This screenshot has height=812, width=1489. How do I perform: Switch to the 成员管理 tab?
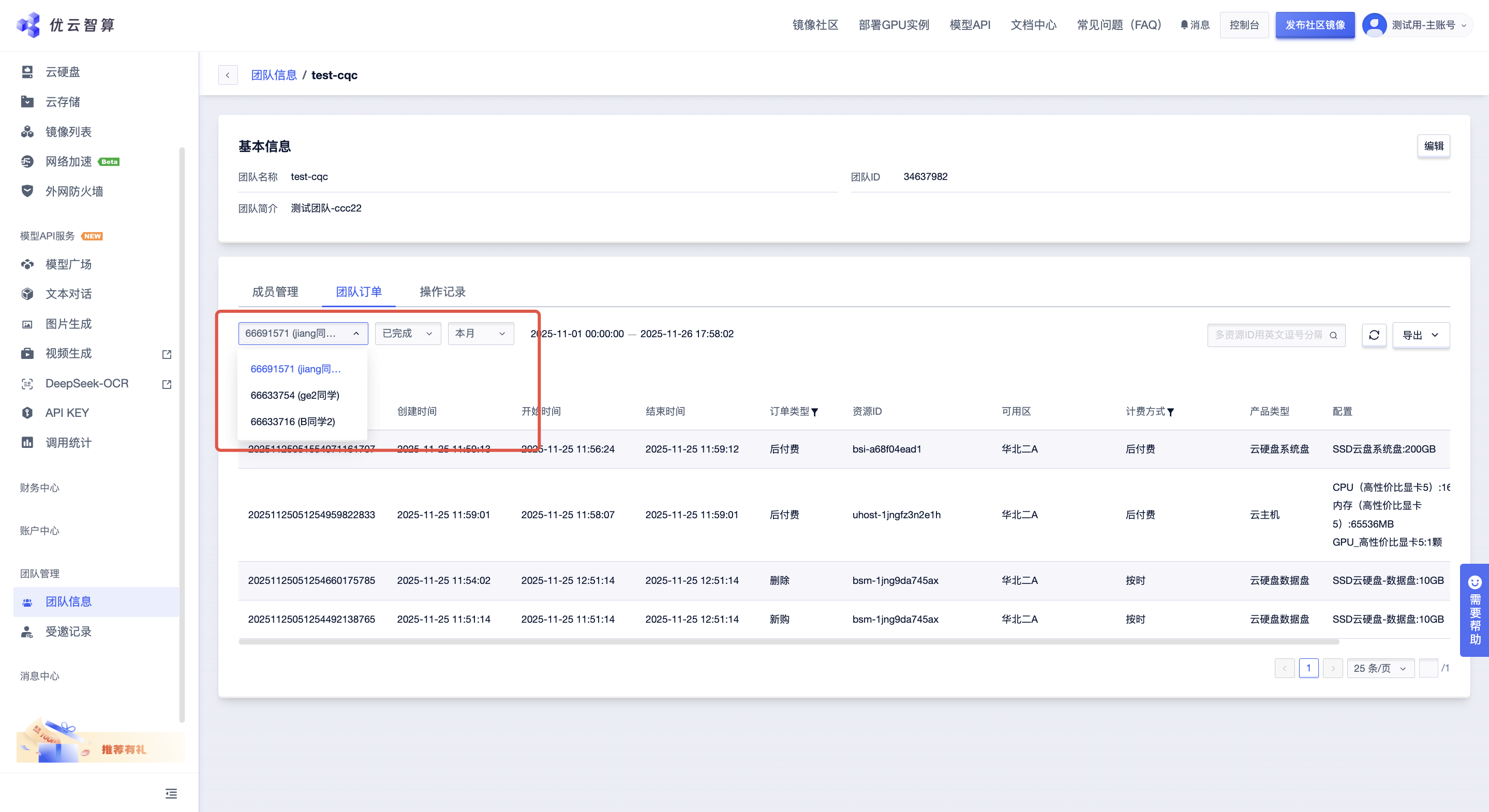click(275, 292)
